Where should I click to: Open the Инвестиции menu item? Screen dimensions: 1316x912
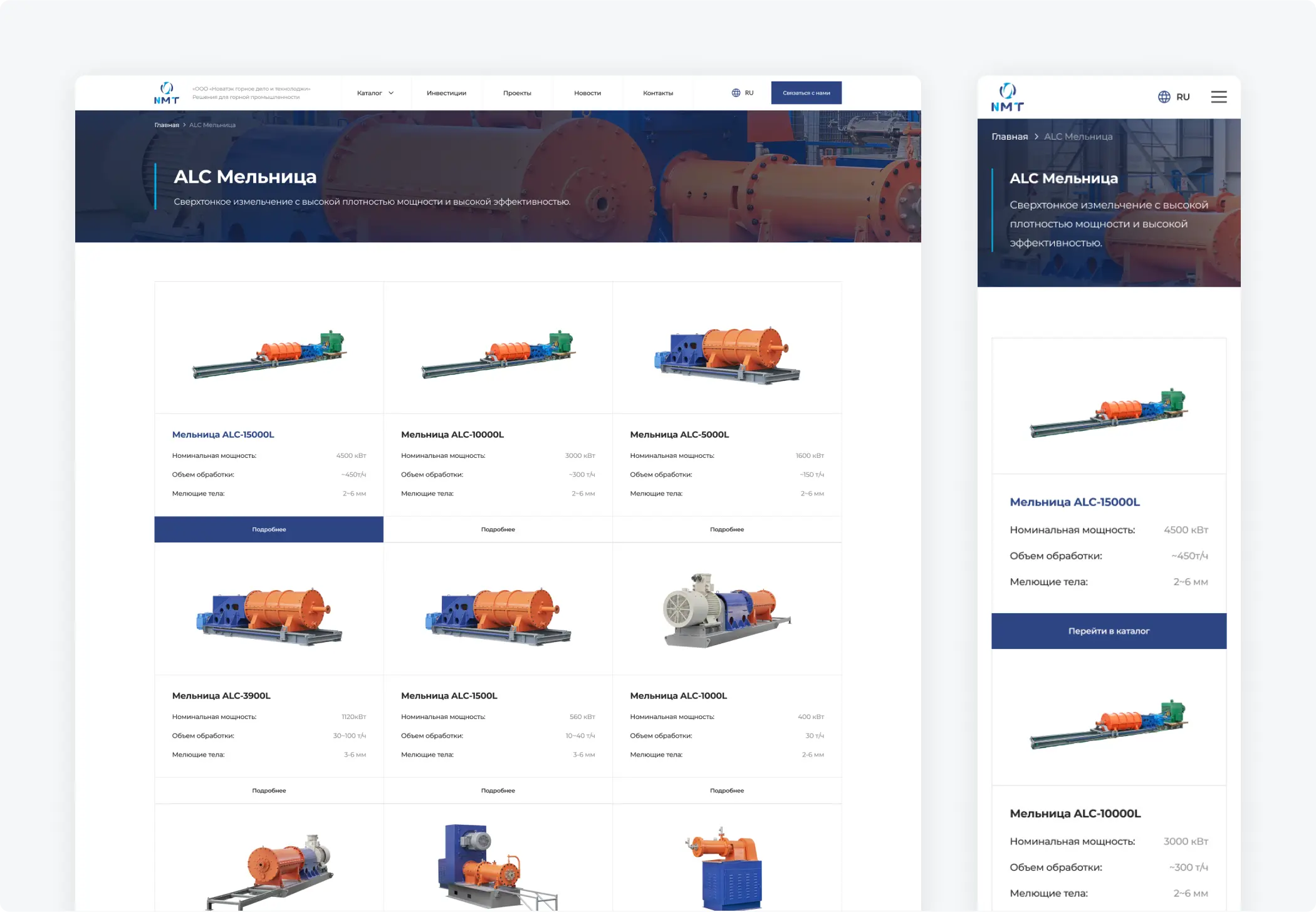(446, 93)
